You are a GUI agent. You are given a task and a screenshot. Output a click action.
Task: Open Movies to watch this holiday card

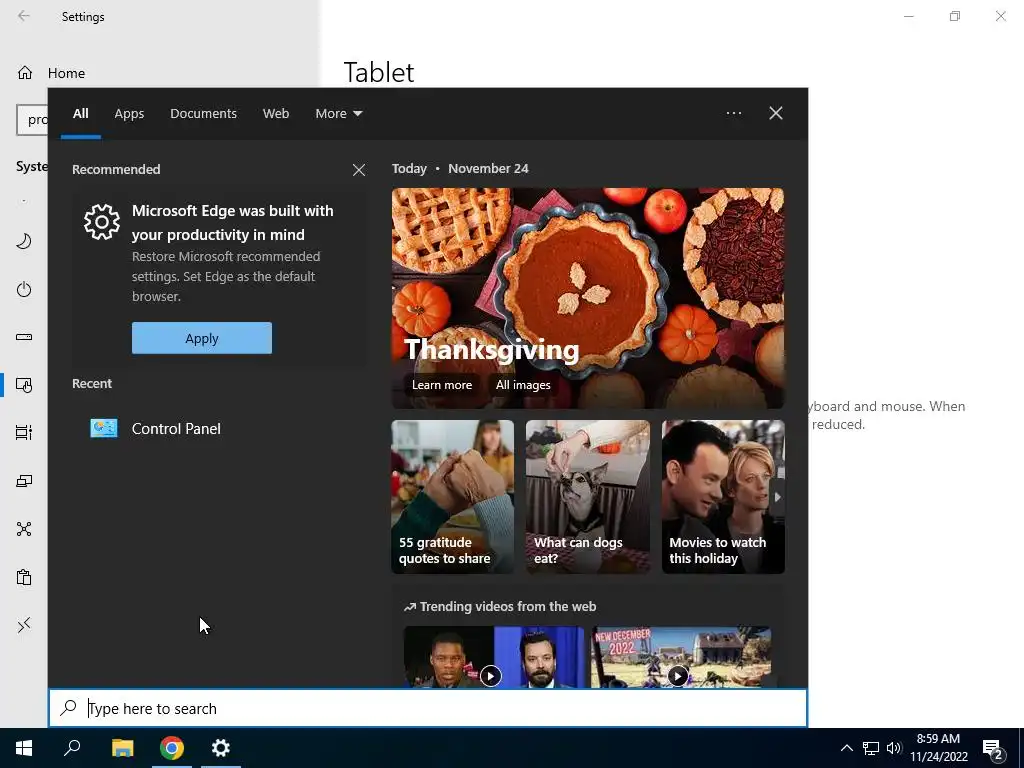coord(723,497)
